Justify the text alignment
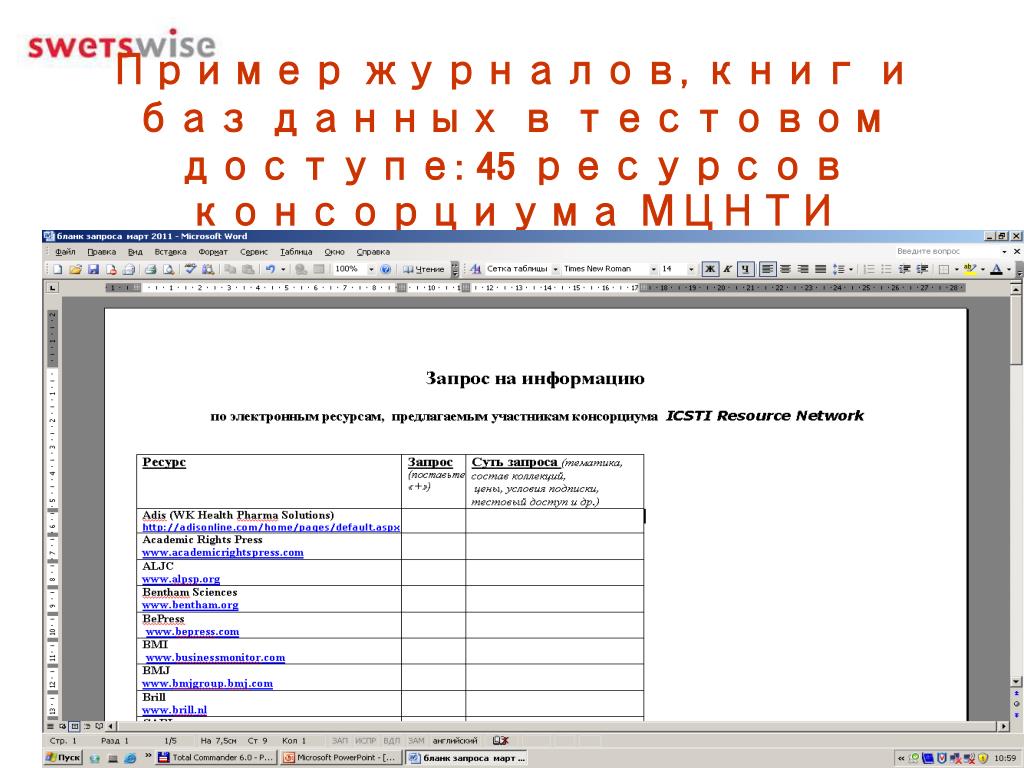The image size is (1024, 768). pos(821,269)
